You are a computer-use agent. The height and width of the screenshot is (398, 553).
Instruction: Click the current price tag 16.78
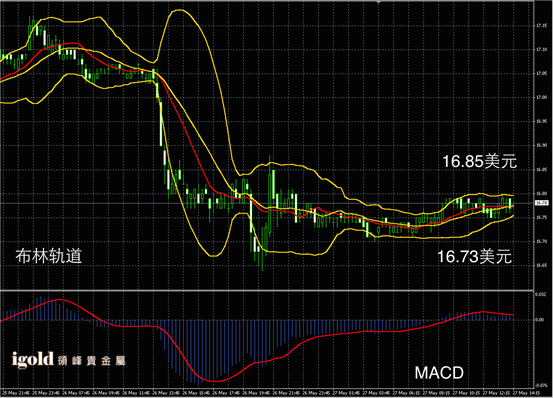pos(541,203)
